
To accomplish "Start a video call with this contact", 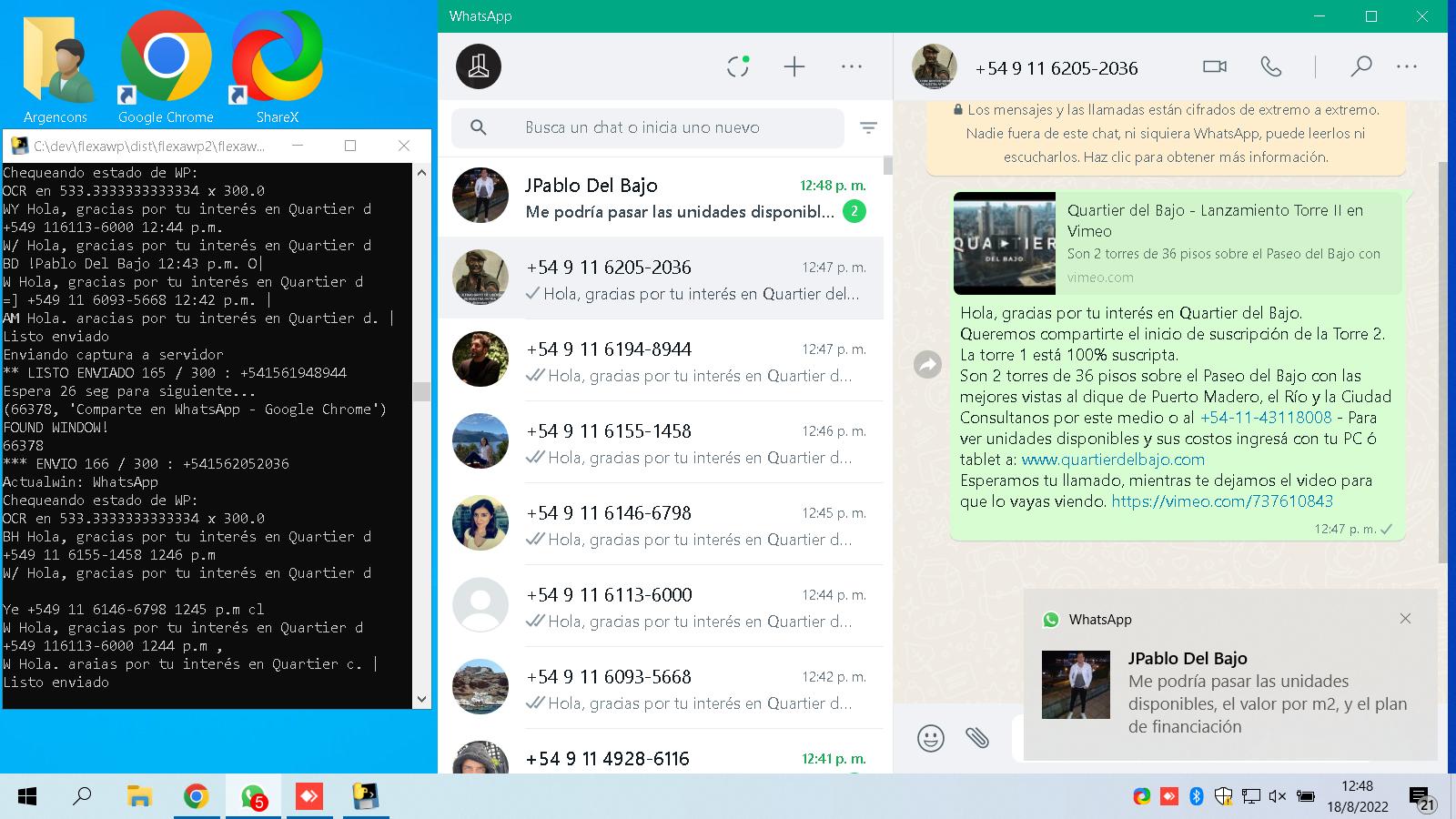I will pos(1215,66).
